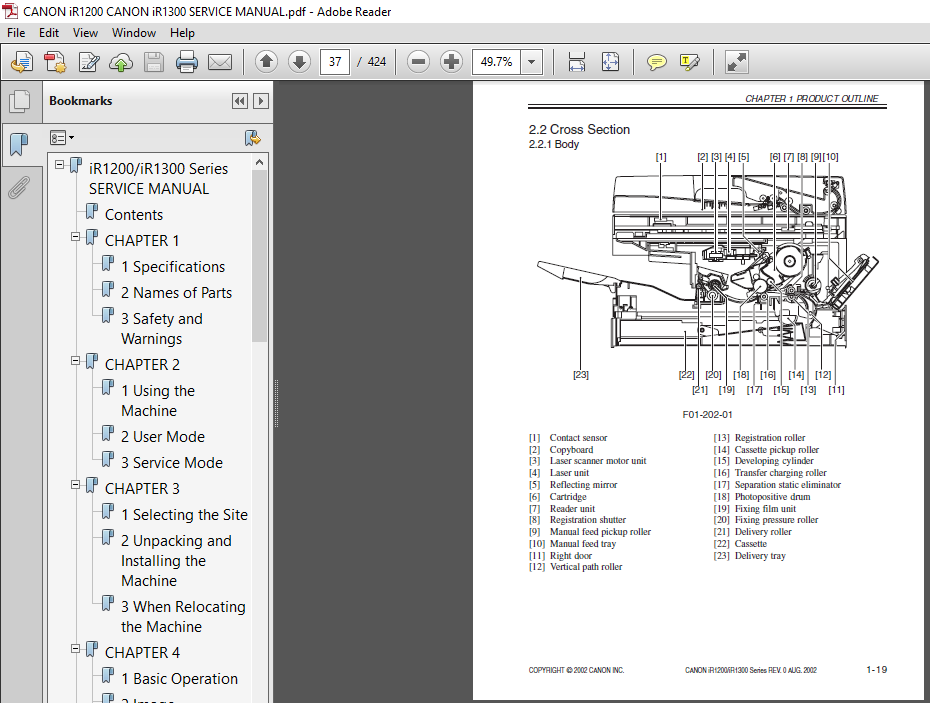Click the zoom in plus button
Screen dimensions: 930x703
pos(451,62)
